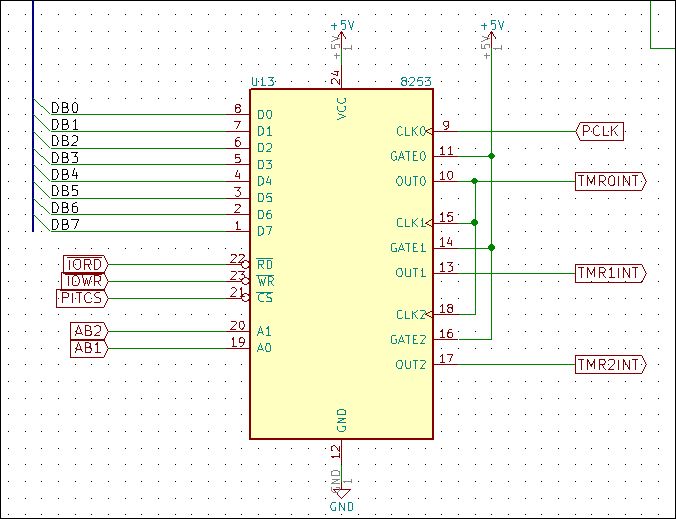Click the CLK0 pin name
Screen dimensions: 676x519
pyautogui.click(x=411, y=131)
